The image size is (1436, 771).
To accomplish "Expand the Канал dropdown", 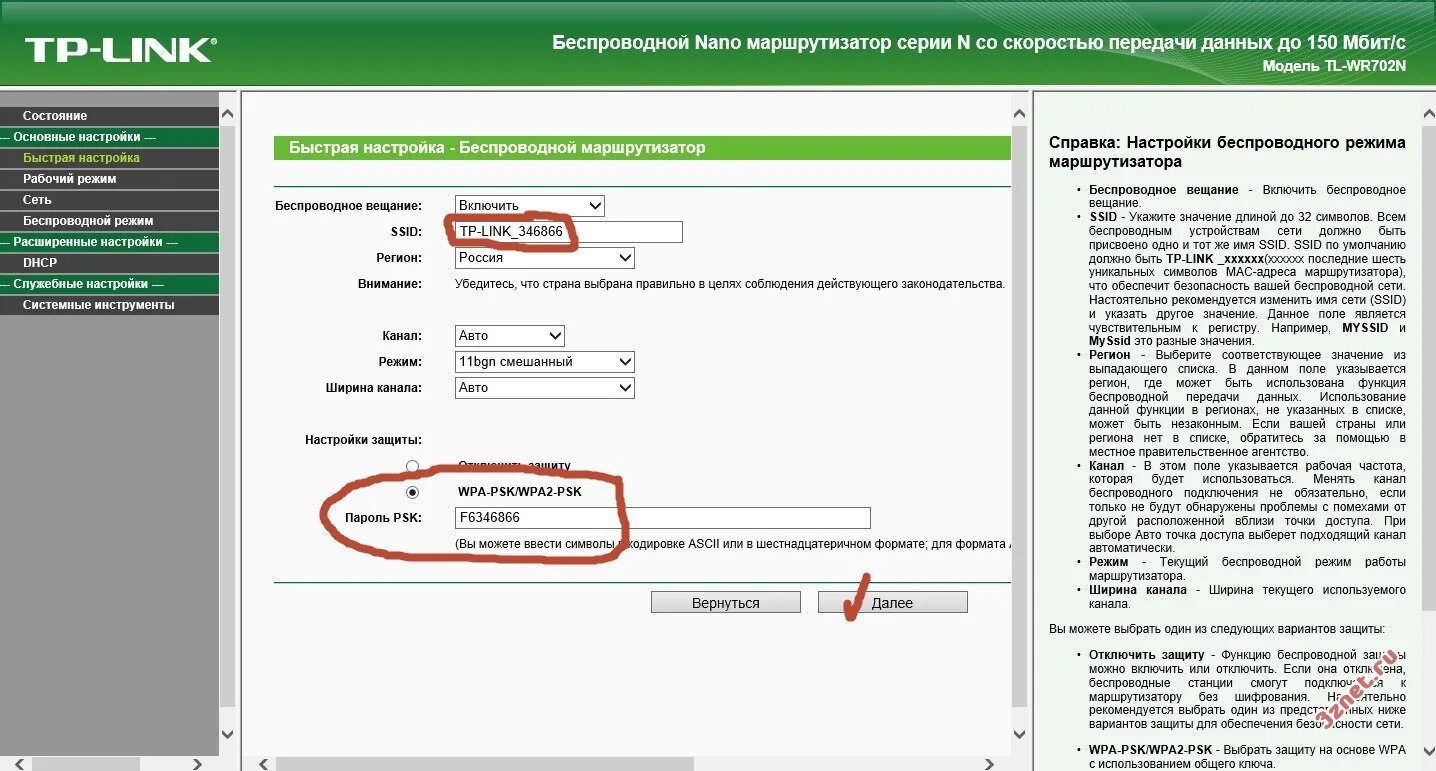I will click(x=510, y=336).
